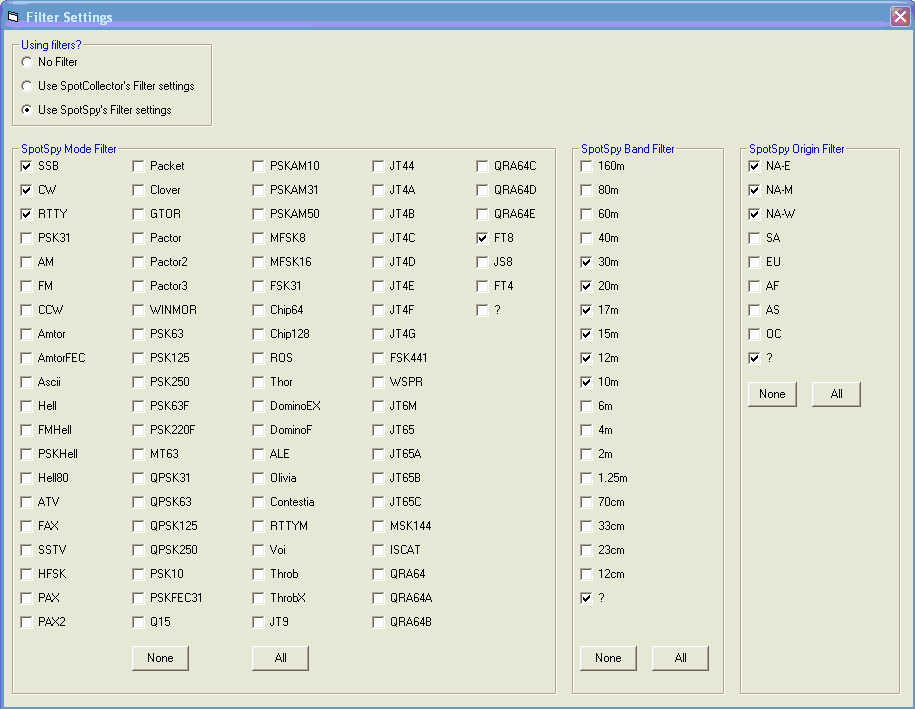Image resolution: width=915 pixels, height=709 pixels.
Task: Check the 80m band box
Action: (x=586, y=190)
